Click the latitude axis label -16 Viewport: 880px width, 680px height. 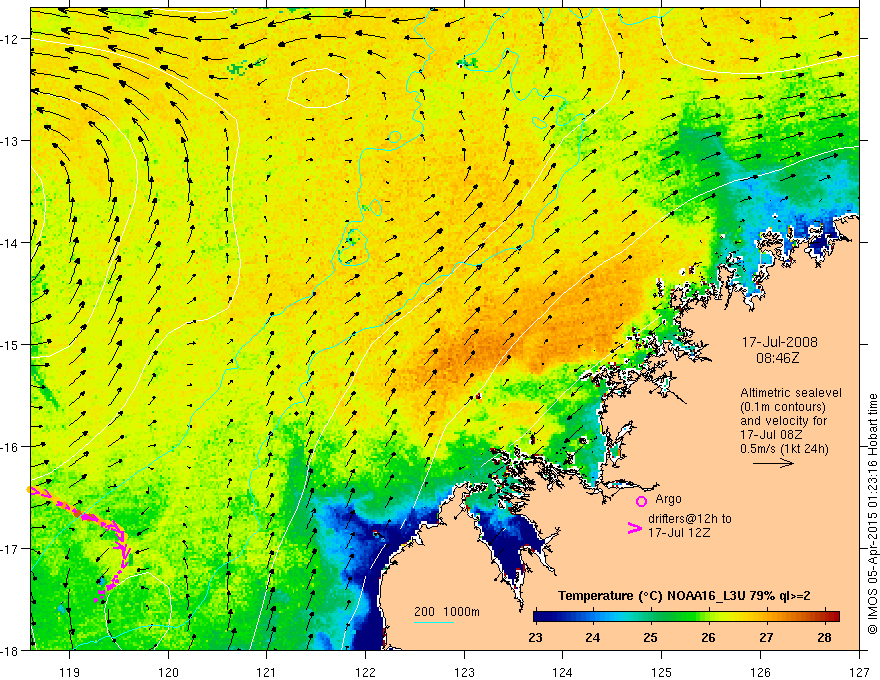tap(9, 447)
